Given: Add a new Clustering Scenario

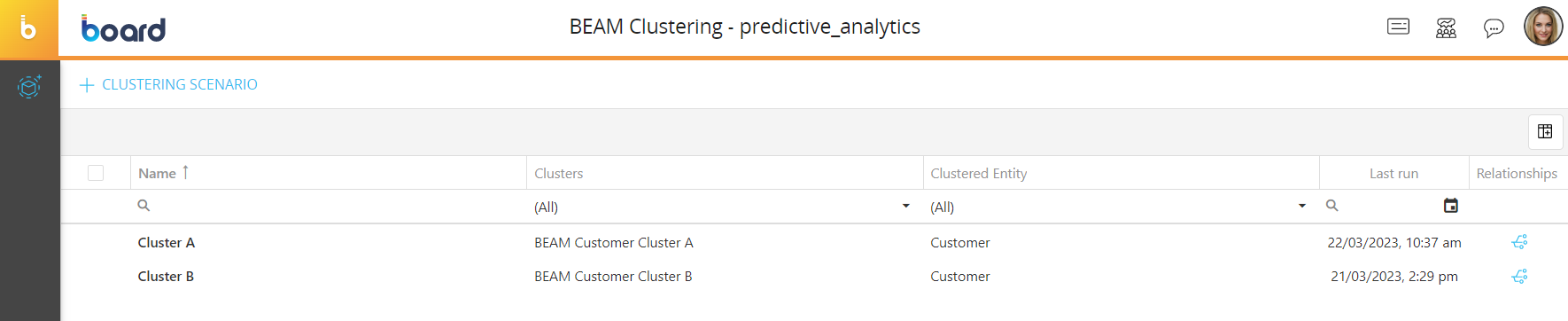Looking at the screenshot, I should tap(168, 85).
